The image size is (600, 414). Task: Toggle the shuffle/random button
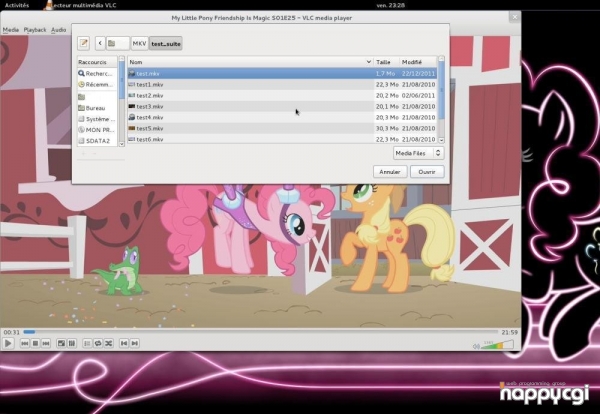(x=109, y=344)
